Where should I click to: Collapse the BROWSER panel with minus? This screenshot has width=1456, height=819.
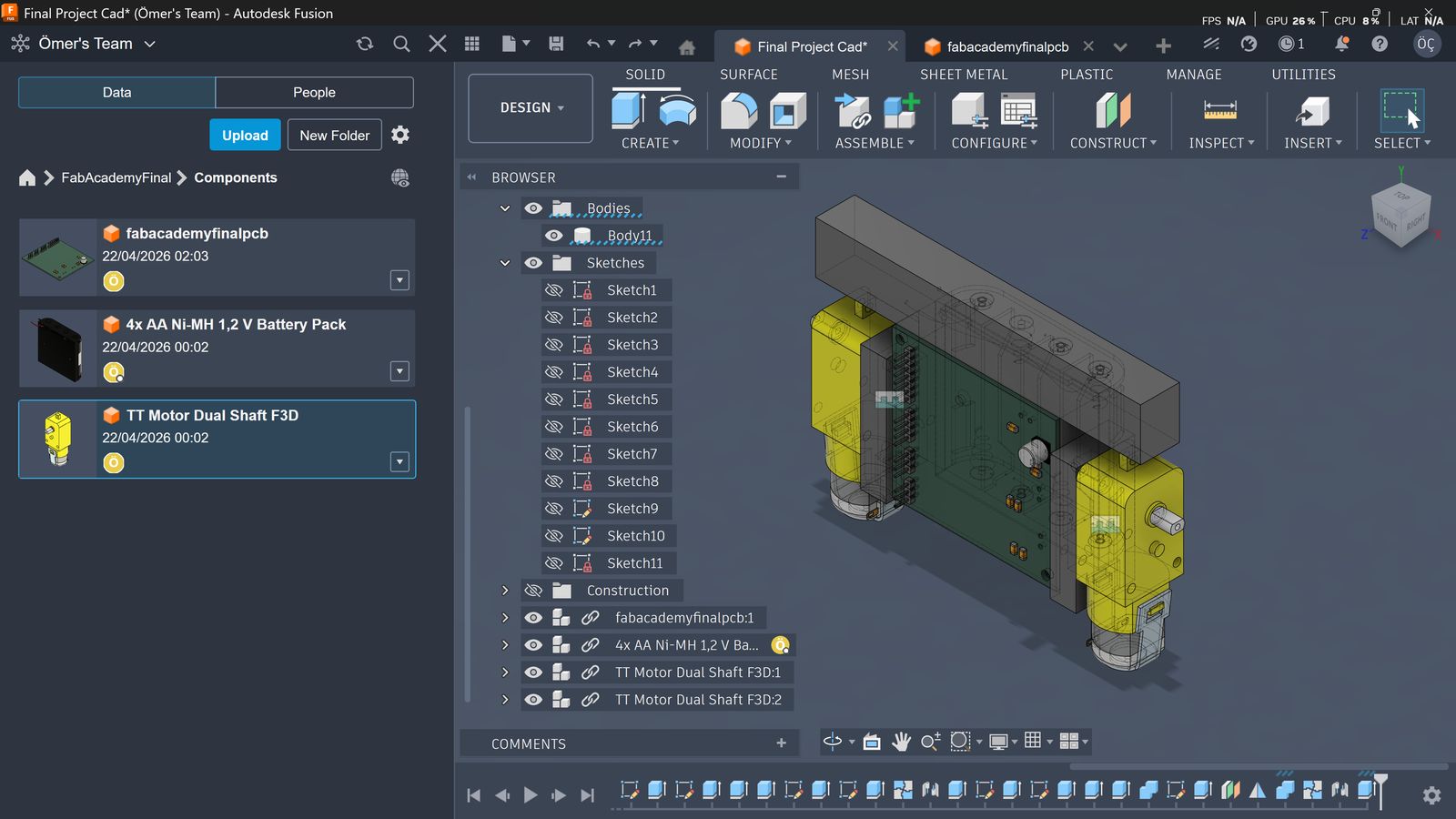[781, 177]
